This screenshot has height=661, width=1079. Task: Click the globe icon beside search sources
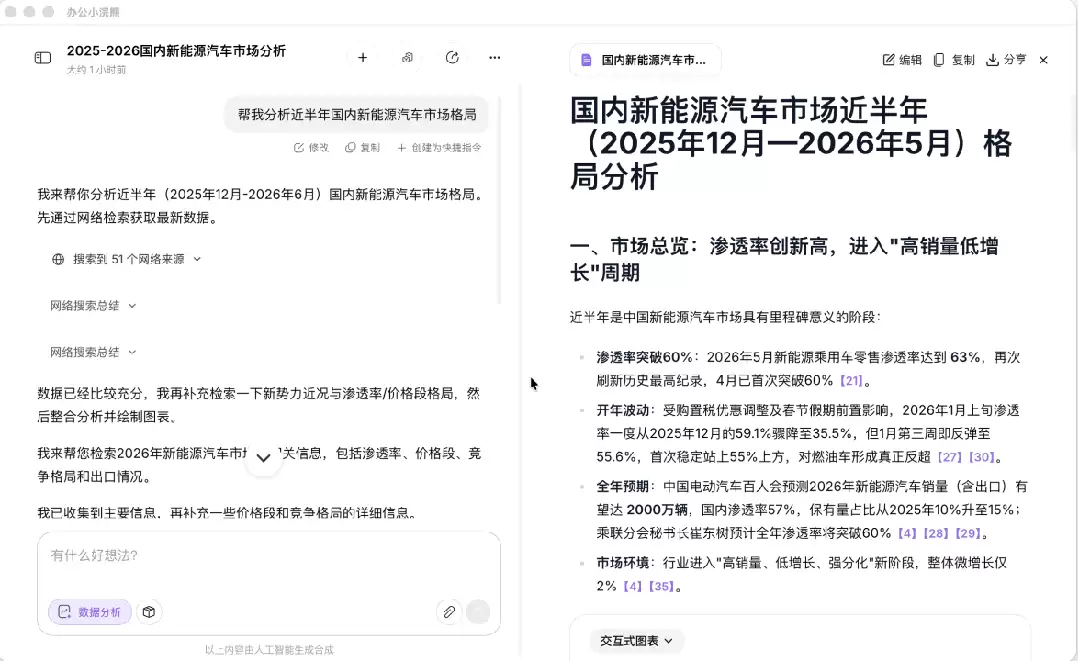[58, 259]
